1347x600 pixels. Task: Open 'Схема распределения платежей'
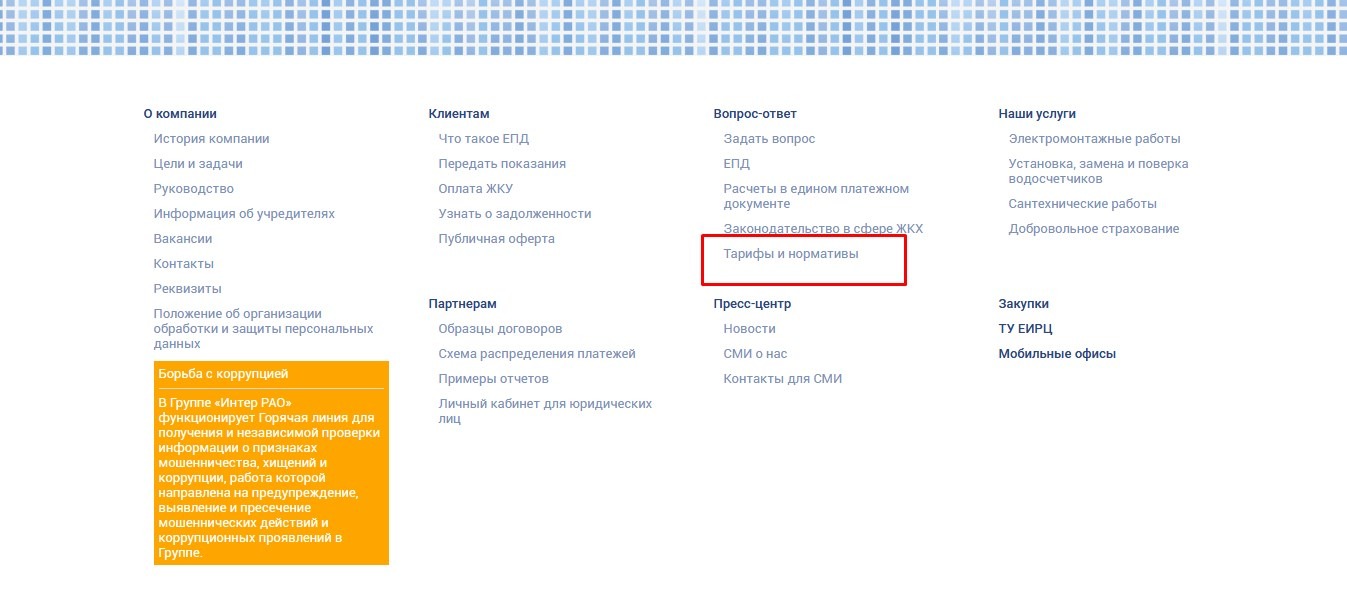(x=537, y=354)
